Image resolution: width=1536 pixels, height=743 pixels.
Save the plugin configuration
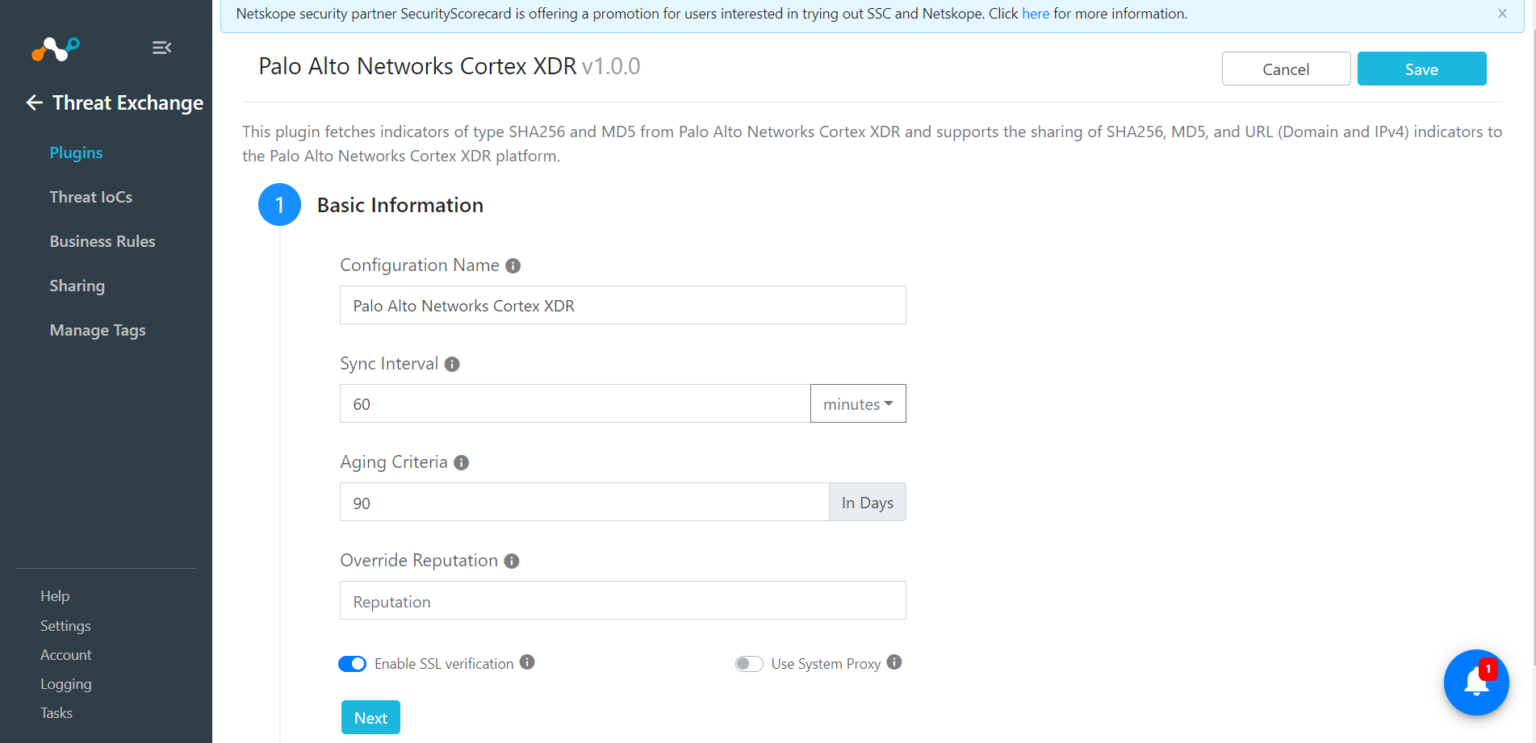1421,68
